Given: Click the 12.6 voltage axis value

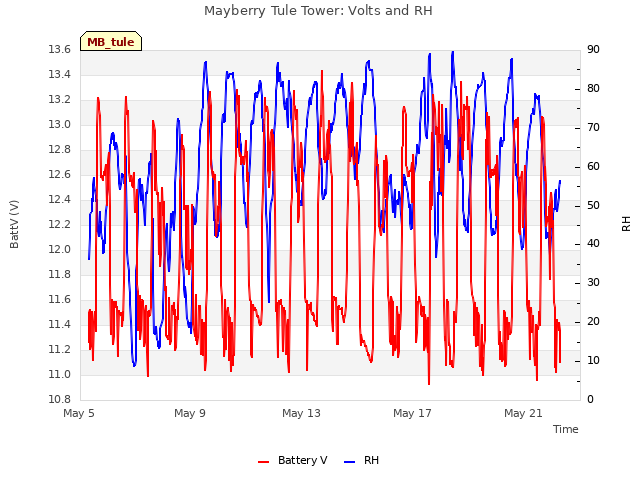Looking at the screenshot, I should coord(60,175).
